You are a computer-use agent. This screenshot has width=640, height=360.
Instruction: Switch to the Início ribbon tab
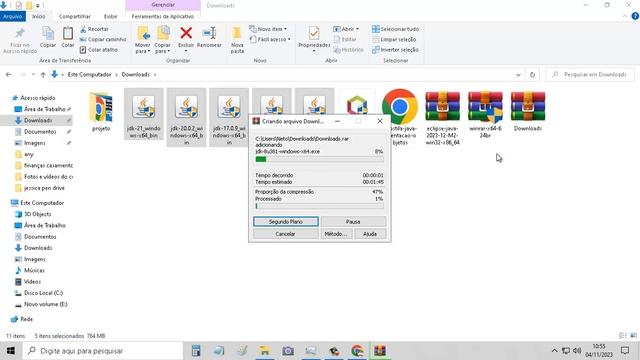click(39, 16)
